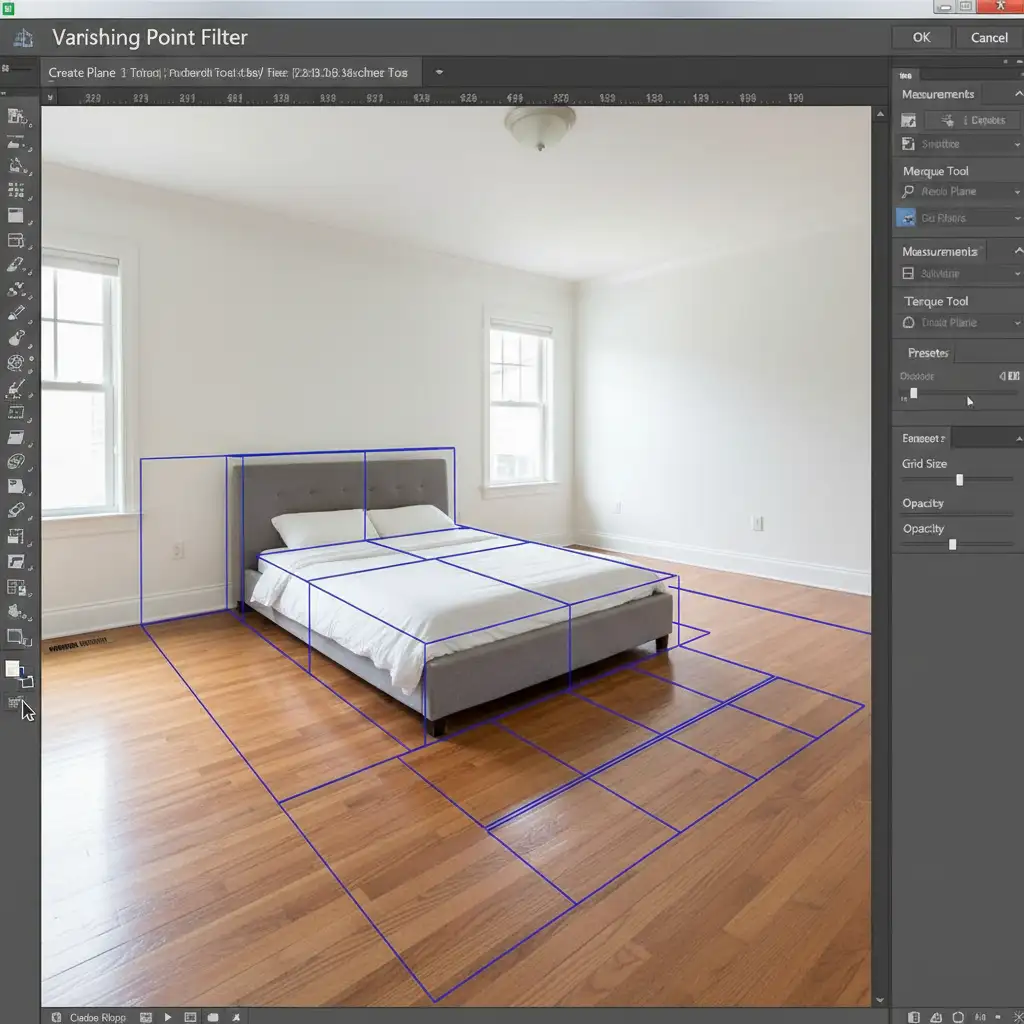This screenshot has height=1024, width=1024.
Task: Select the Eanseet tab header
Action: coord(923,438)
